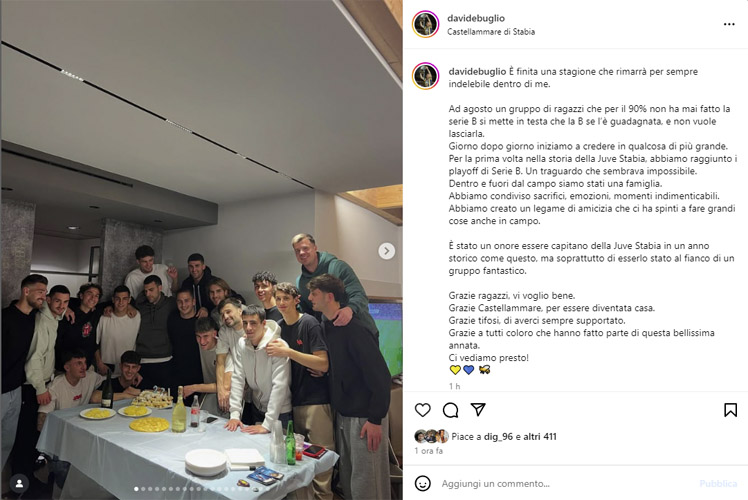Screen dimensions: 748x500
Task: Open the three-dot more options menu
Action: tap(729, 24)
